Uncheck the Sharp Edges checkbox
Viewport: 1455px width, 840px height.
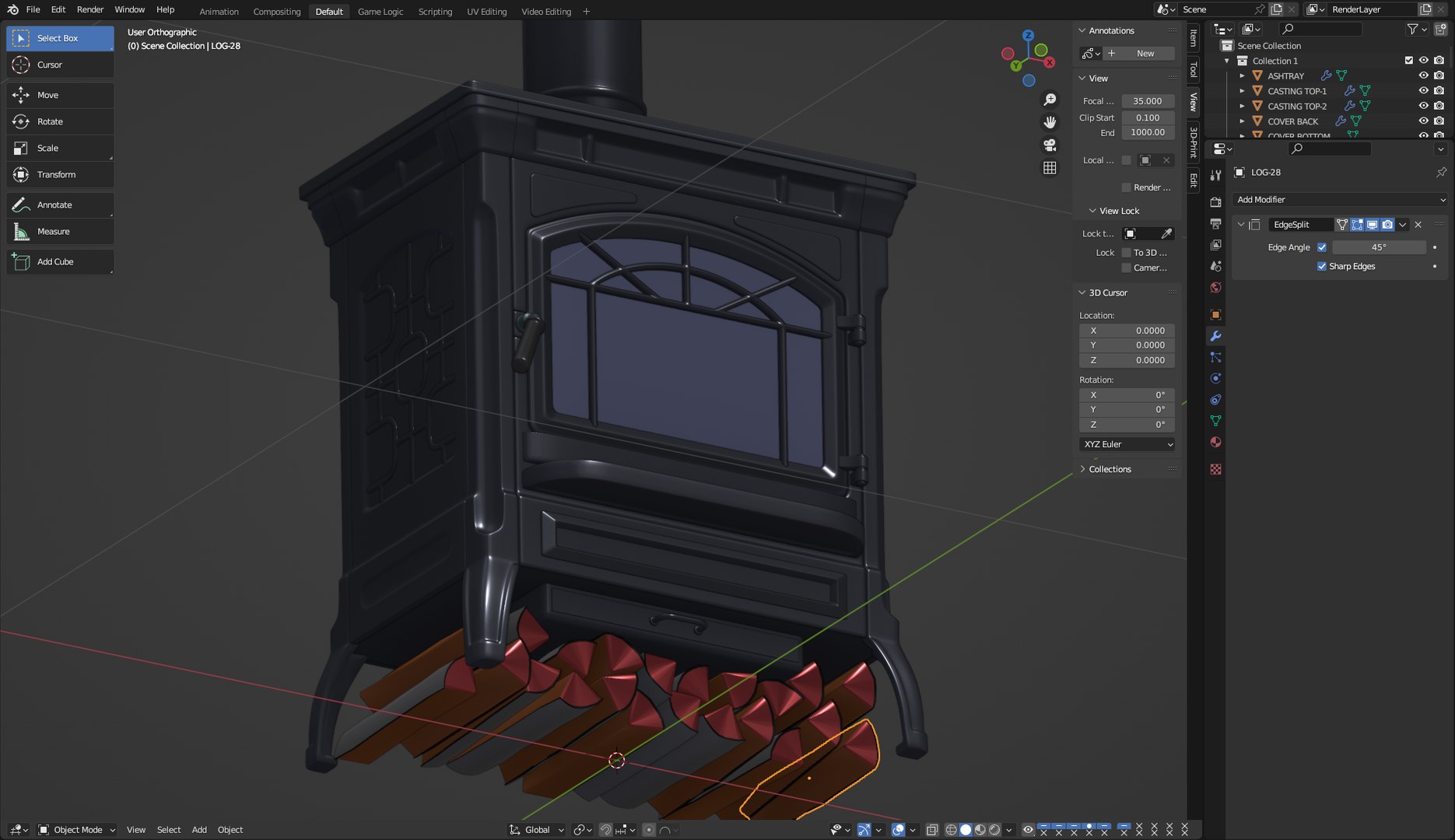(1322, 266)
